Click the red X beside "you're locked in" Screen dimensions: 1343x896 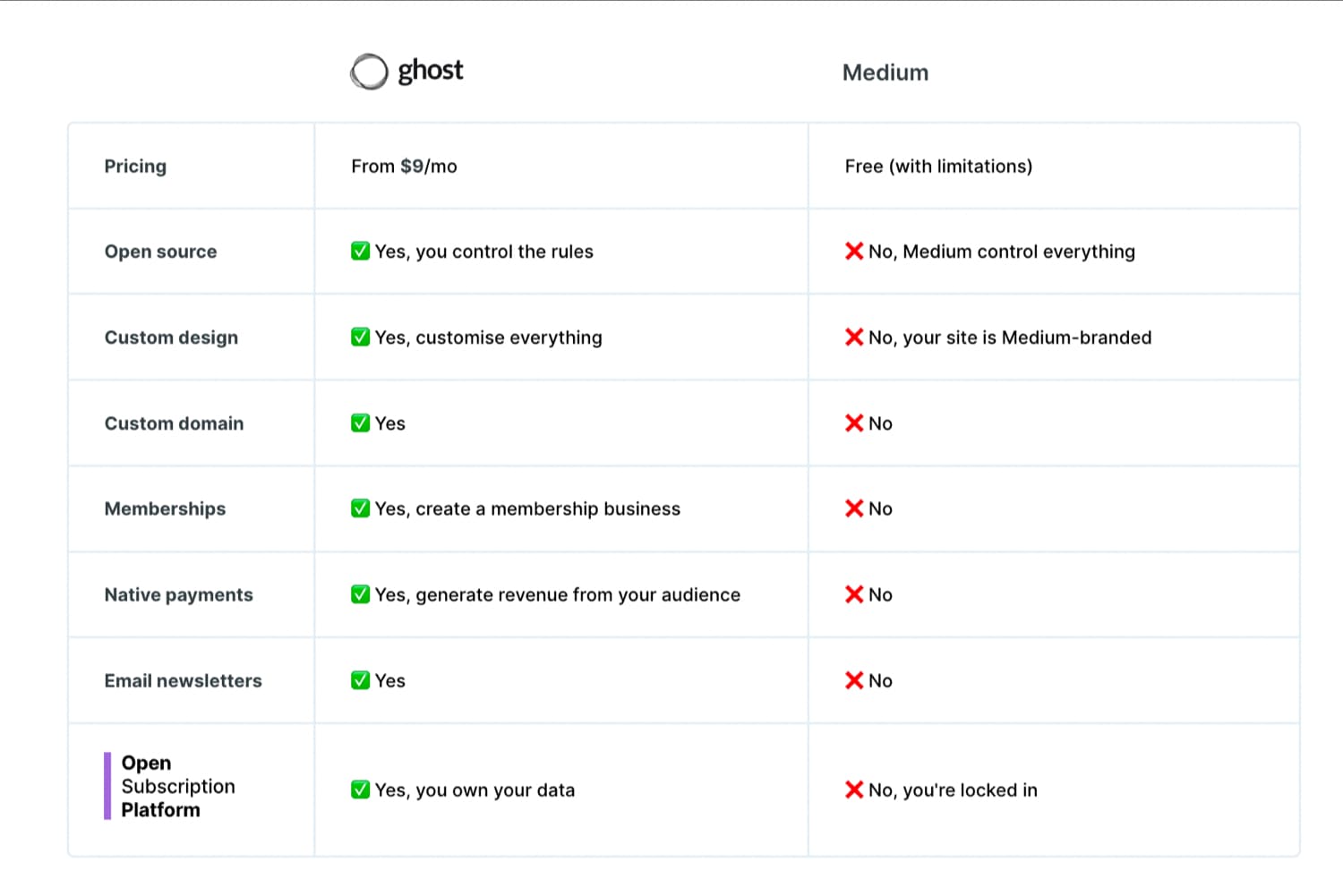coord(854,789)
